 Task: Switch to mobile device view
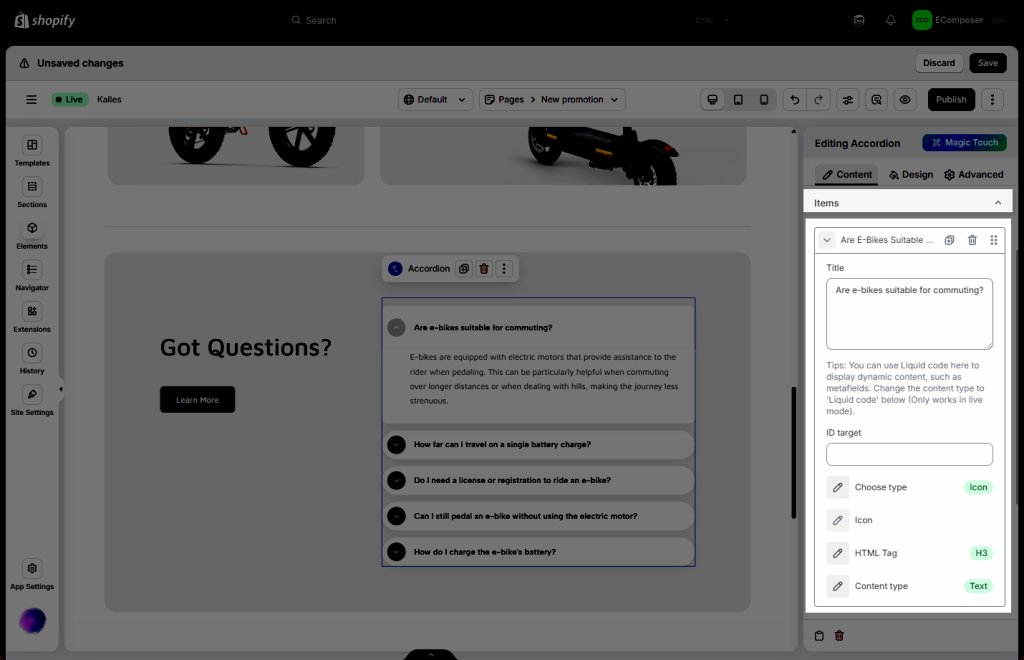pos(764,100)
